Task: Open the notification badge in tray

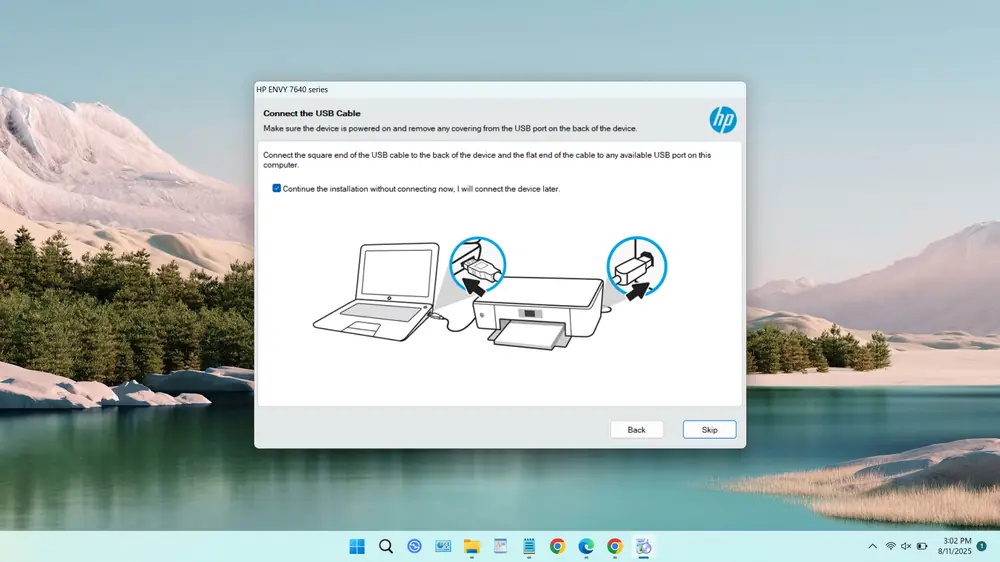Action: coord(982,546)
